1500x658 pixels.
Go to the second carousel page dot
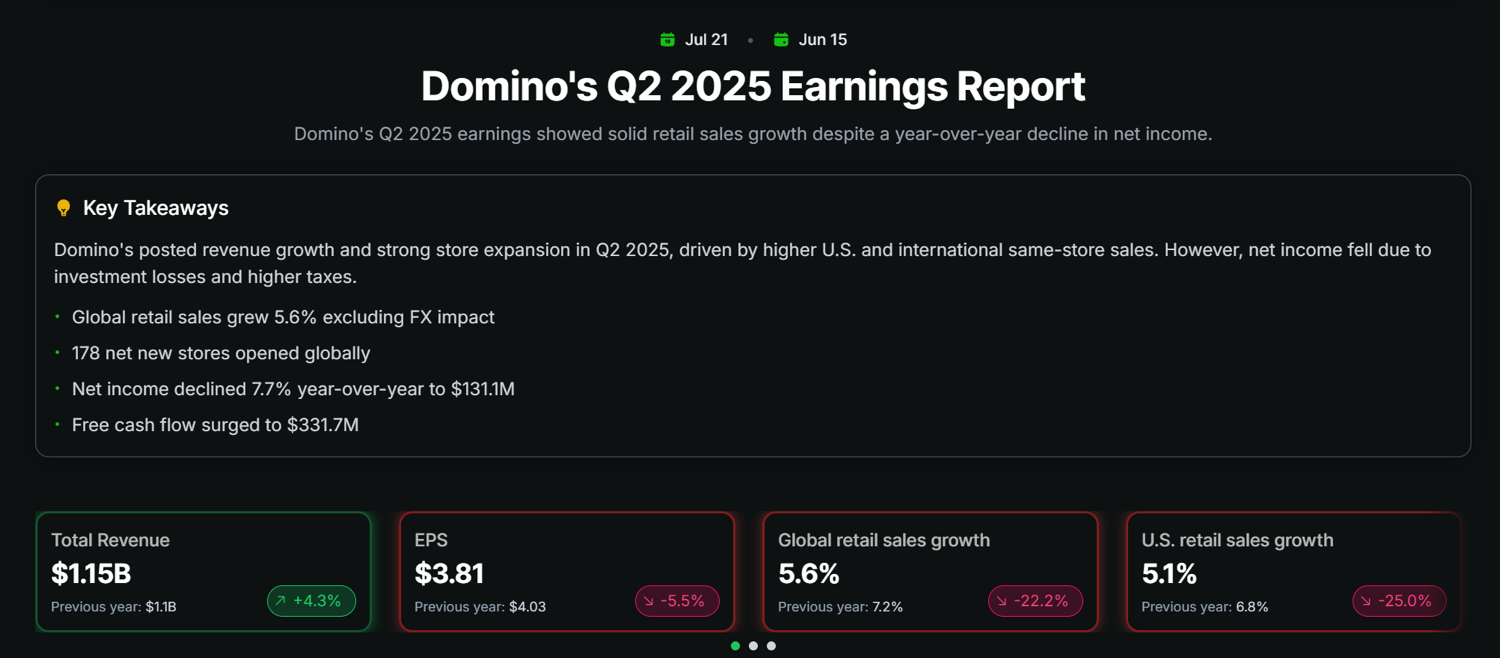coord(754,646)
